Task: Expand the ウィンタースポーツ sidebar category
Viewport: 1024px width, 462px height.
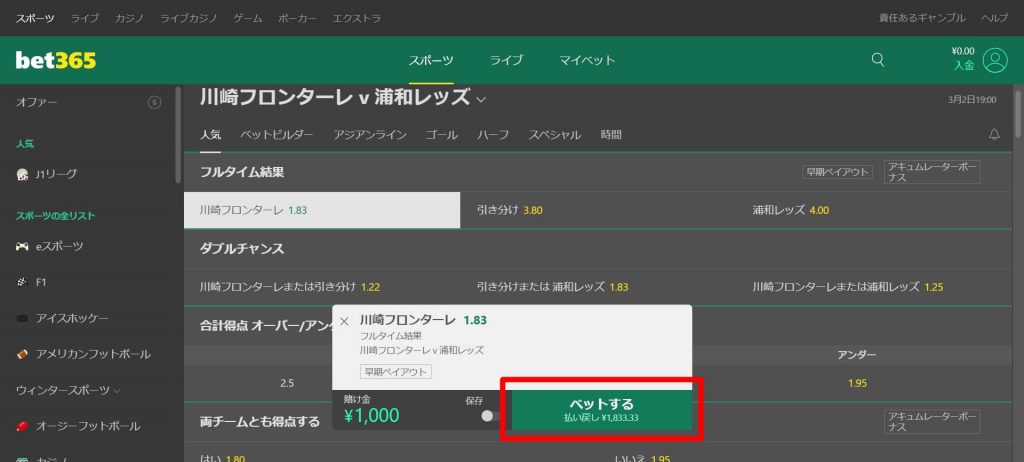Action: (x=68, y=390)
